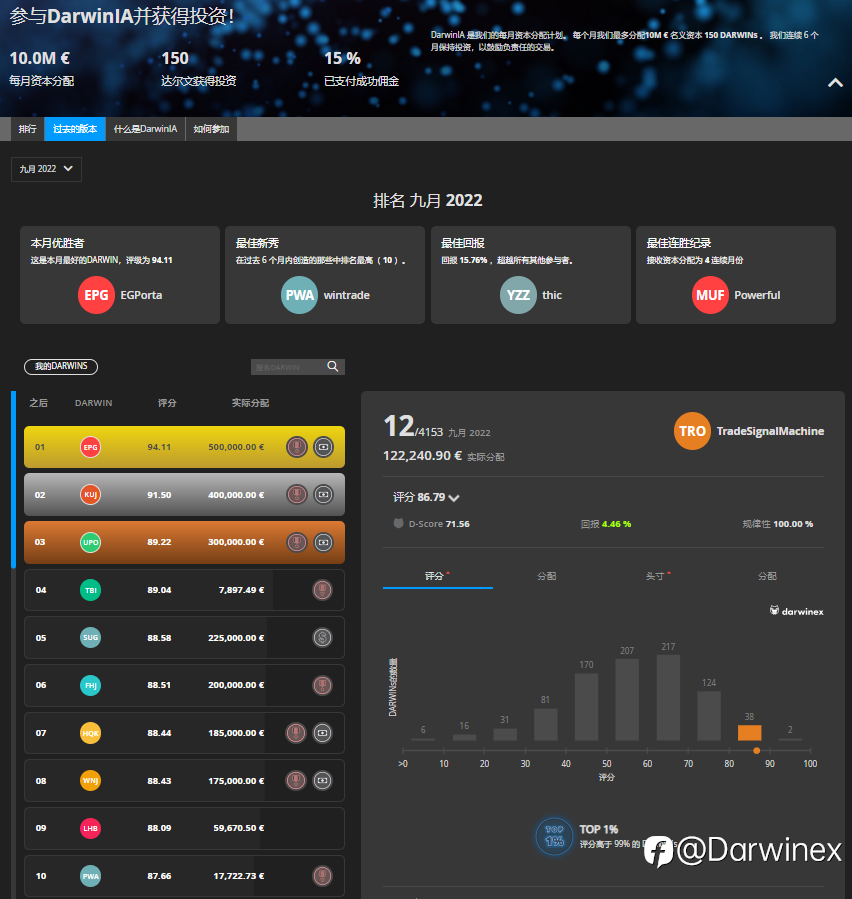Click the TOP 1% badge icon

554,836
